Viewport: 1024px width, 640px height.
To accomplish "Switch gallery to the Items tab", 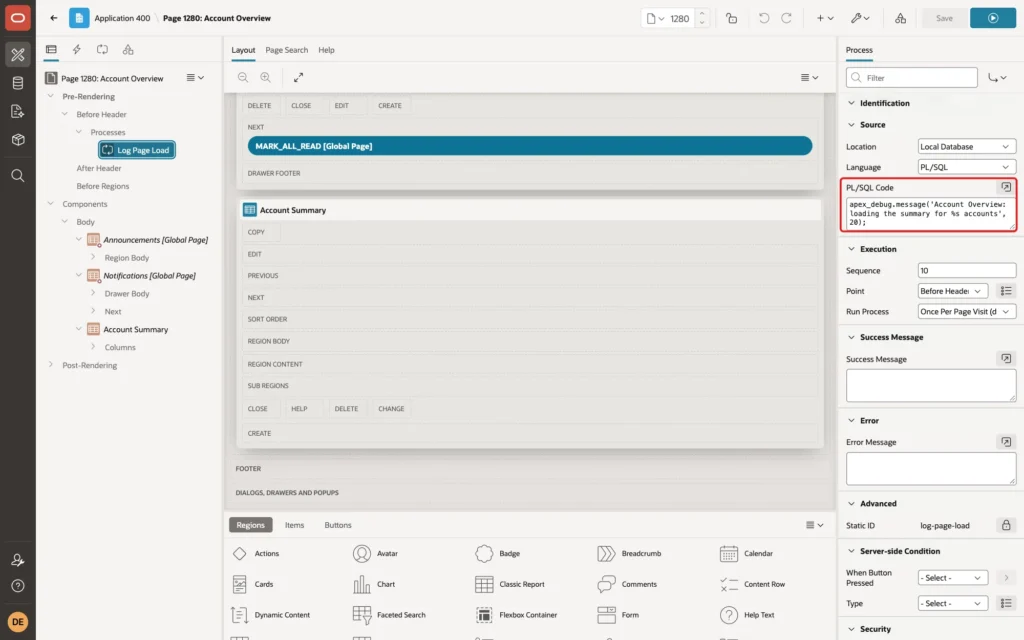I will click(294, 525).
